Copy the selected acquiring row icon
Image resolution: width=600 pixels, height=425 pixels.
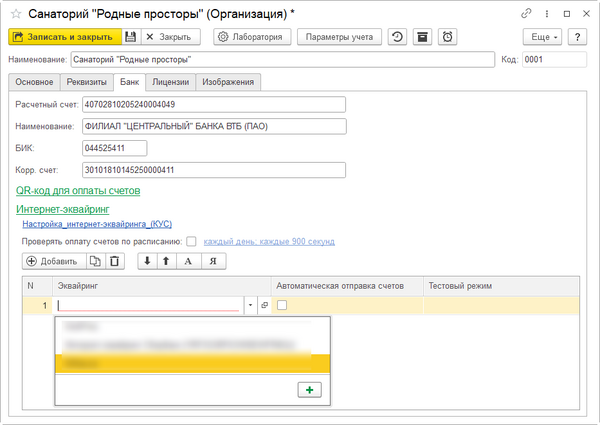click(95, 261)
